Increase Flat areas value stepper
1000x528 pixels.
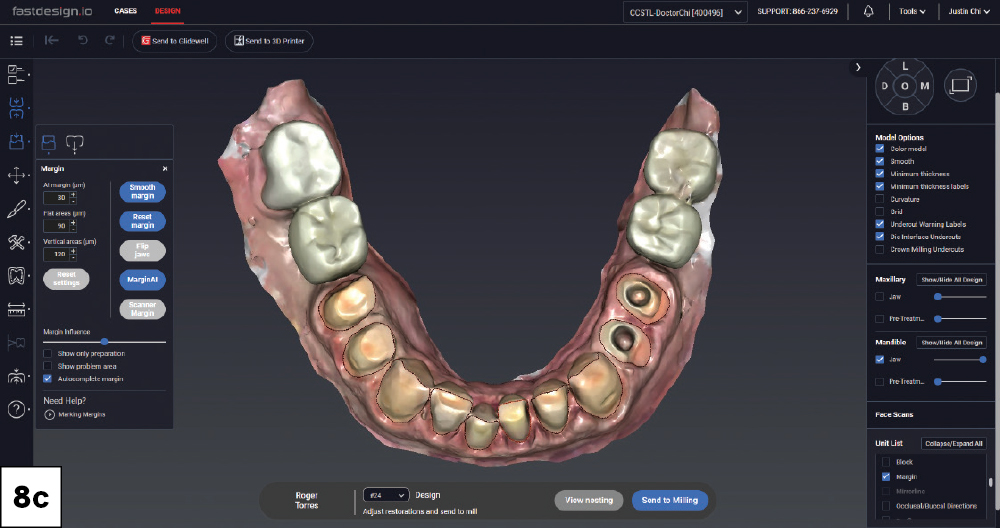73,223
